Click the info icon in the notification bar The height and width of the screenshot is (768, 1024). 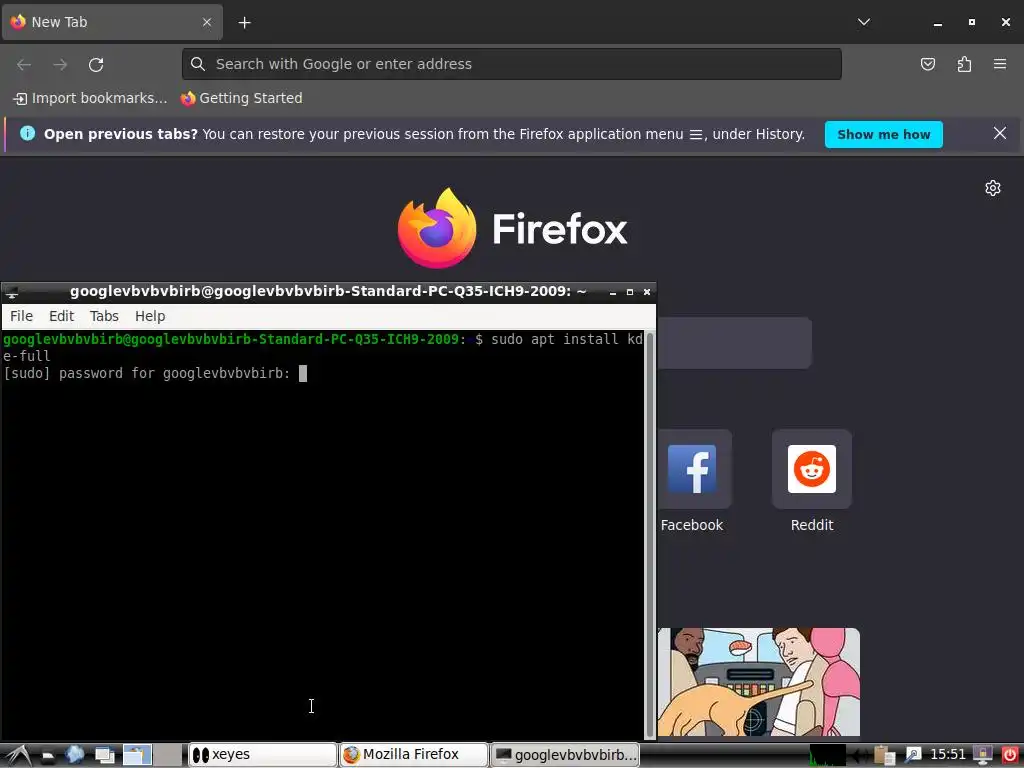point(27,133)
